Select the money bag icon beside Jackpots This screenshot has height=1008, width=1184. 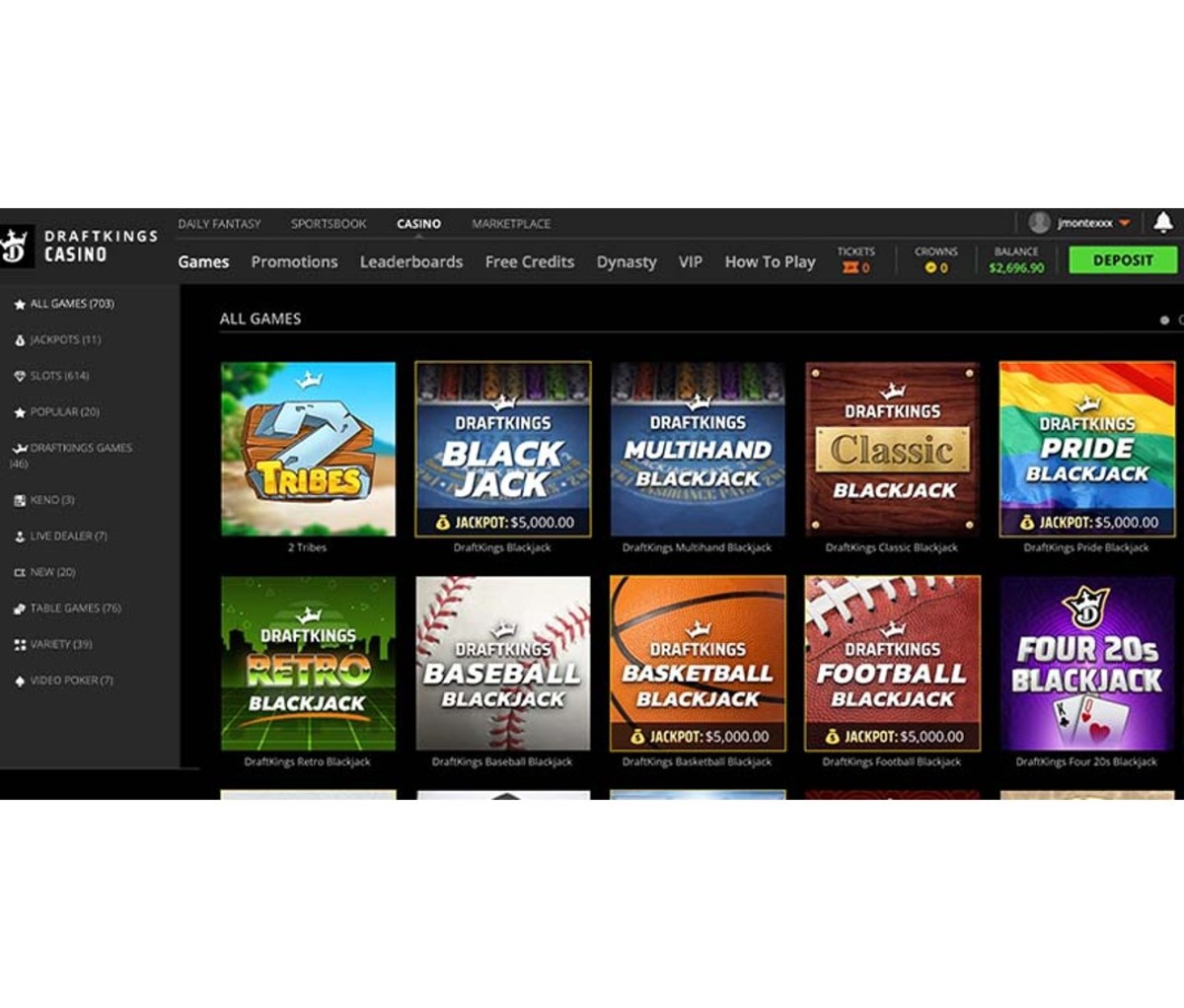tap(20, 340)
